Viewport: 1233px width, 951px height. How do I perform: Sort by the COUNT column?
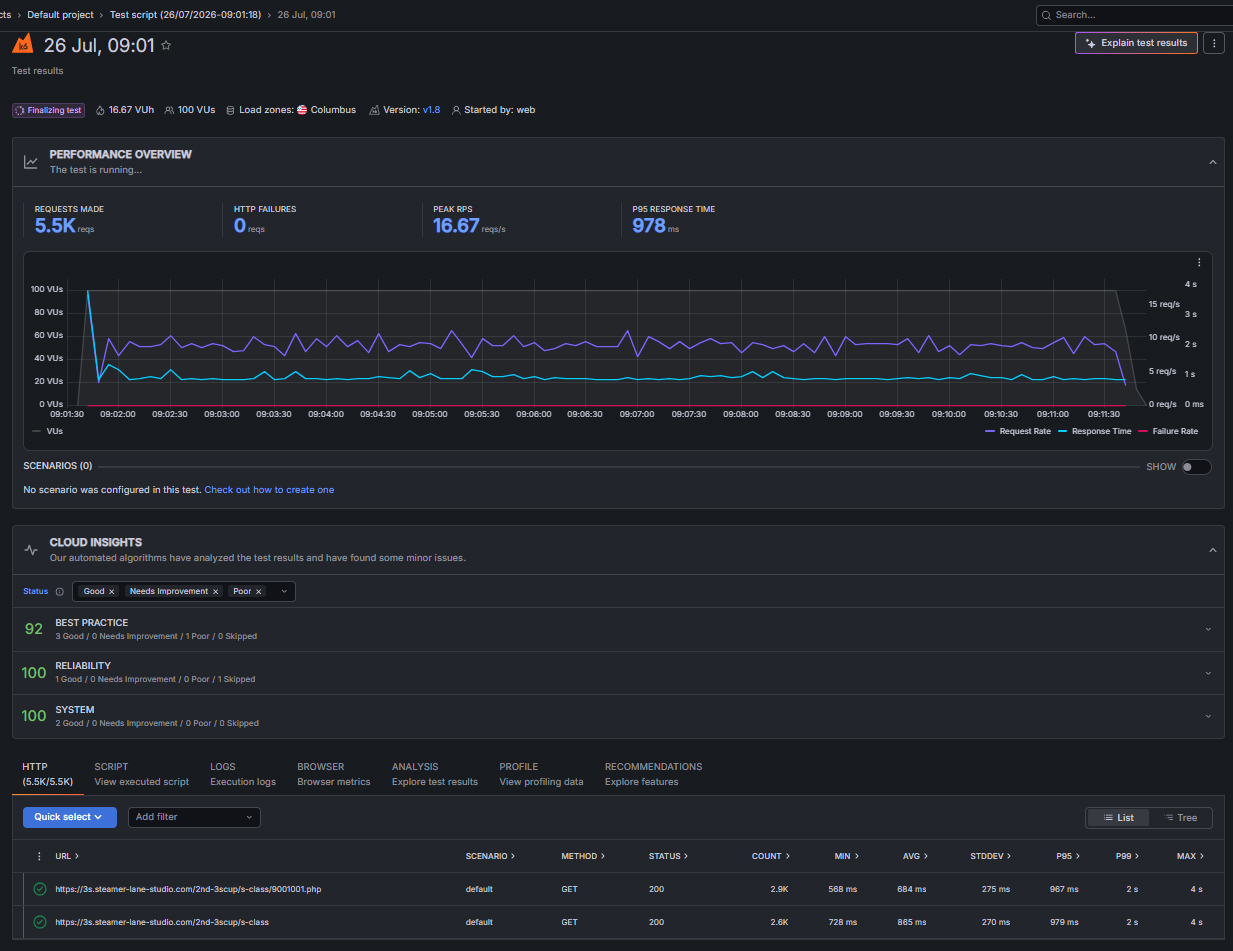(x=770, y=856)
